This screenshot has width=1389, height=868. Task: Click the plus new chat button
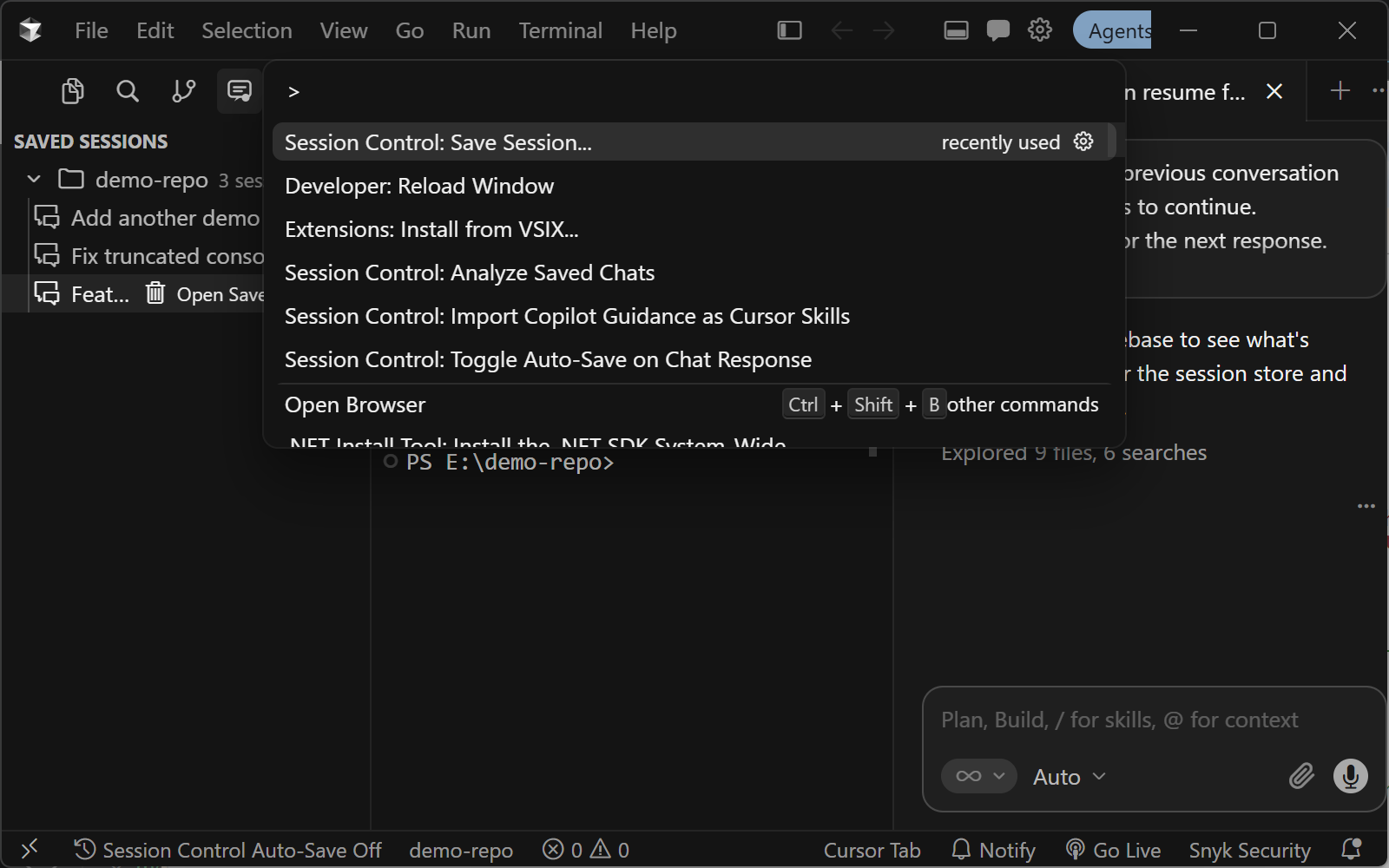[x=1340, y=90]
